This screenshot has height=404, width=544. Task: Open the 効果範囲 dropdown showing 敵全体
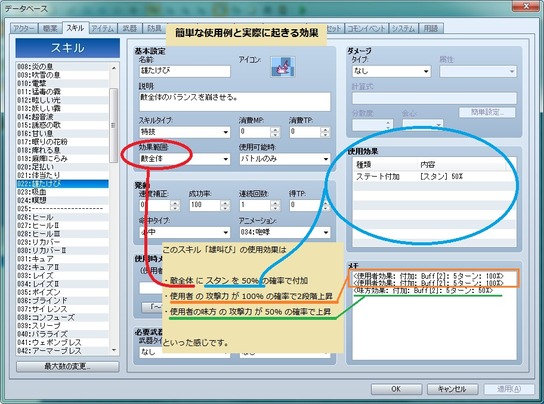point(185,159)
